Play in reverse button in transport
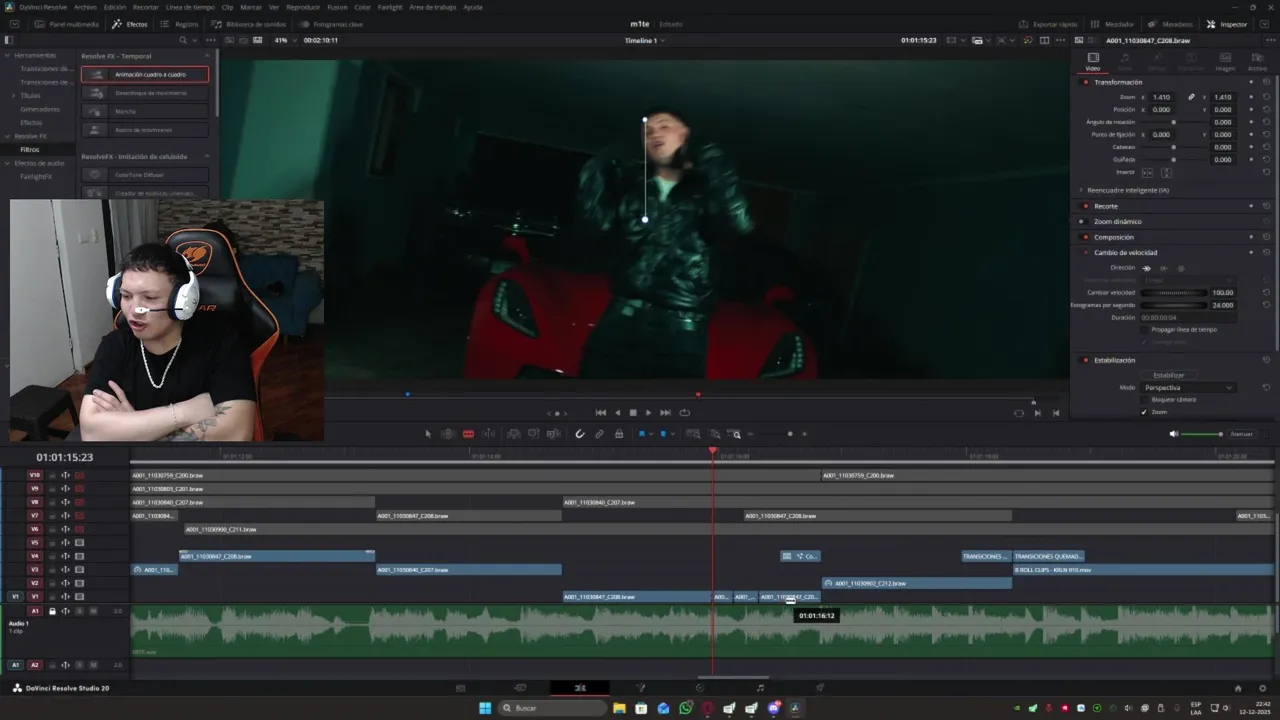 [617, 413]
